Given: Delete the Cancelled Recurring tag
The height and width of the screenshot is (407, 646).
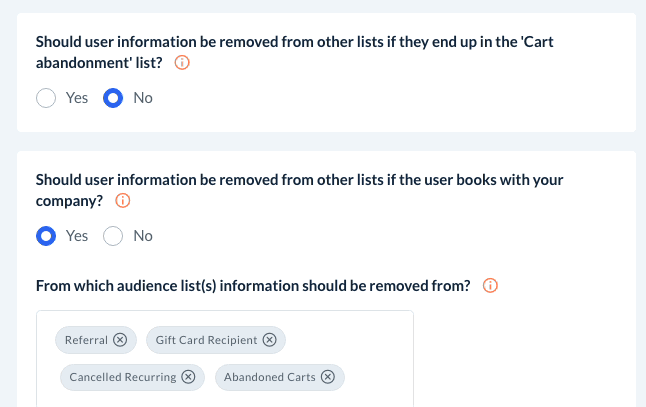Looking at the screenshot, I should pos(188,377).
